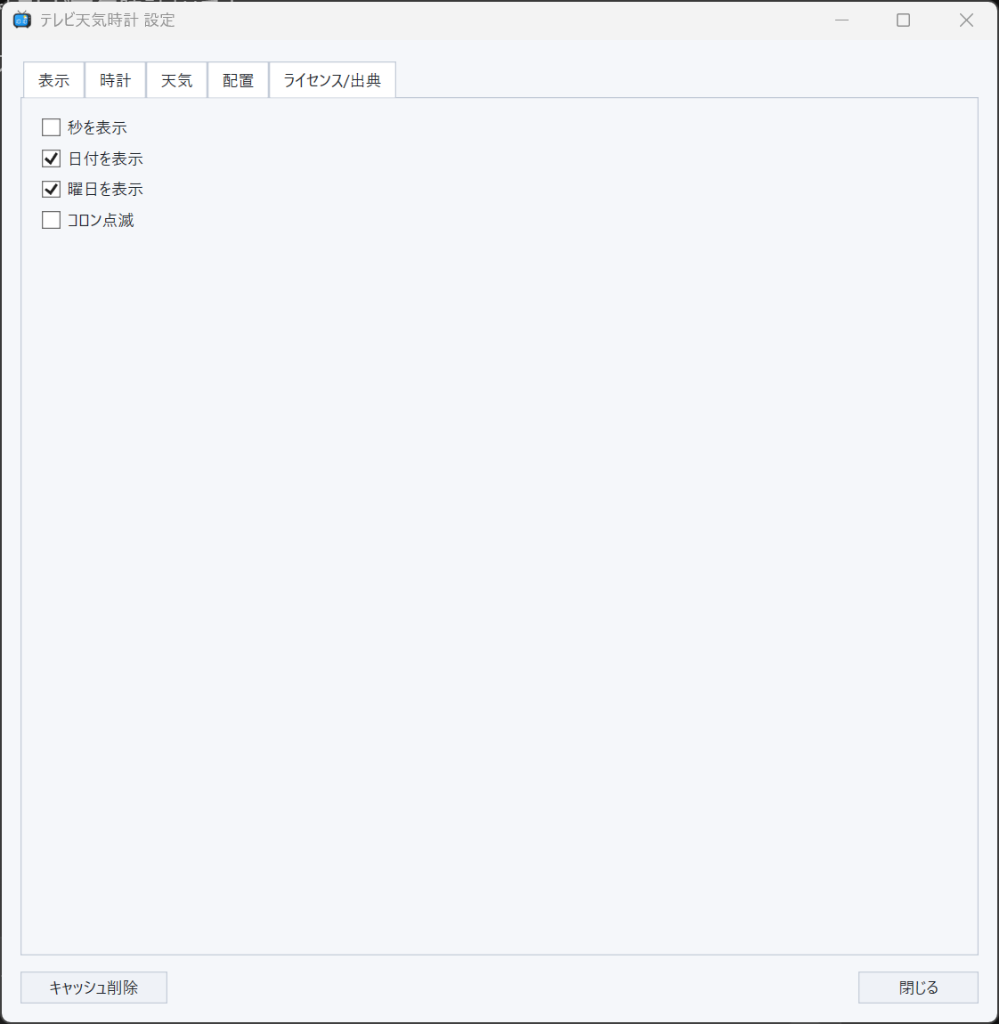The image size is (999, 1024).
Task: Click the 閉じる button
Action: click(918, 987)
